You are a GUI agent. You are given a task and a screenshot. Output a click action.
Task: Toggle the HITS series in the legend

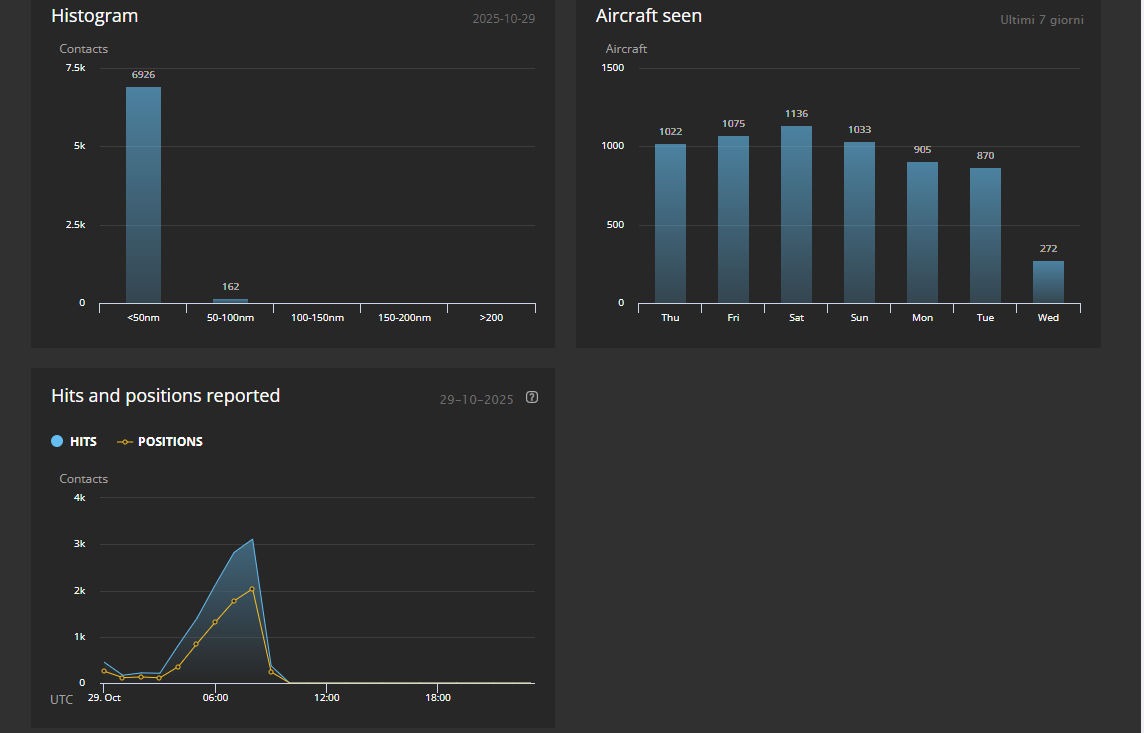click(83, 441)
